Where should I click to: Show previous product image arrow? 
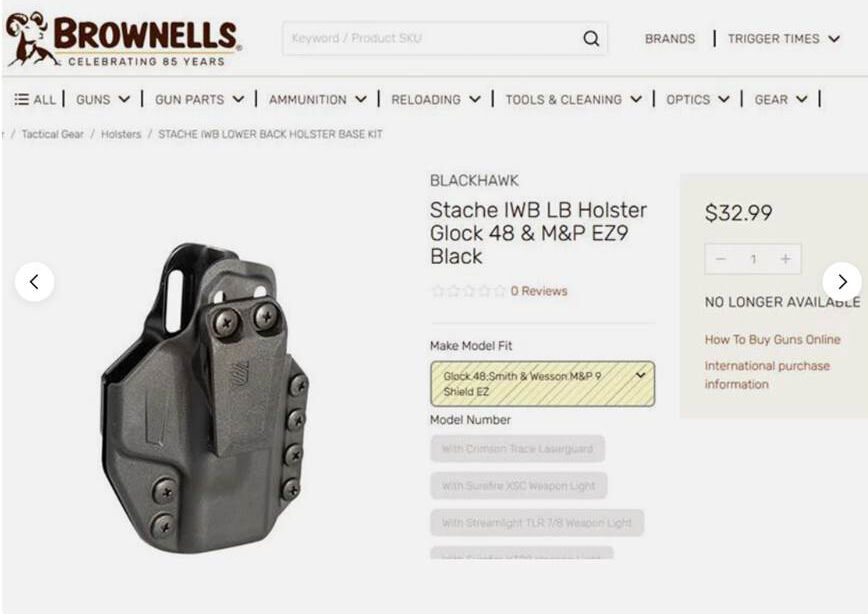(34, 282)
